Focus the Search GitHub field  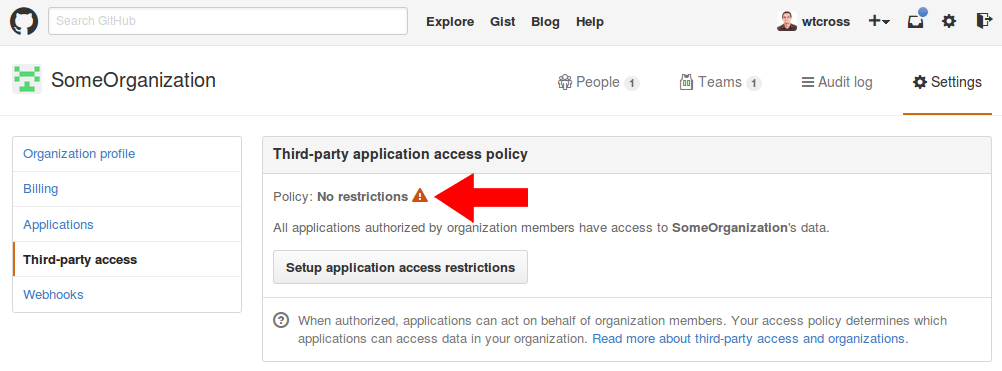click(x=228, y=21)
